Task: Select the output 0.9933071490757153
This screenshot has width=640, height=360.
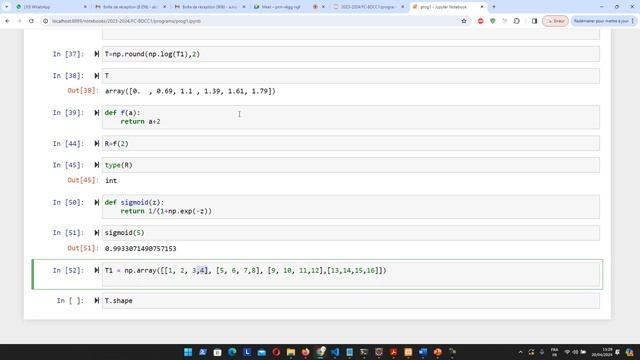Action: coord(140,249)
